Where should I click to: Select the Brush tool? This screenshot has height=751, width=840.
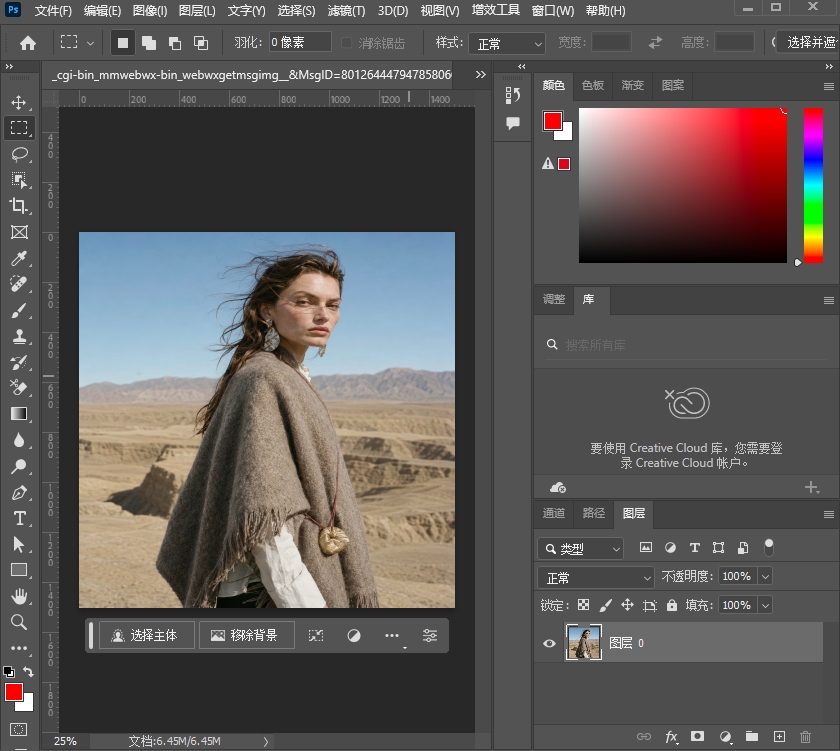(x=19, y=310)
